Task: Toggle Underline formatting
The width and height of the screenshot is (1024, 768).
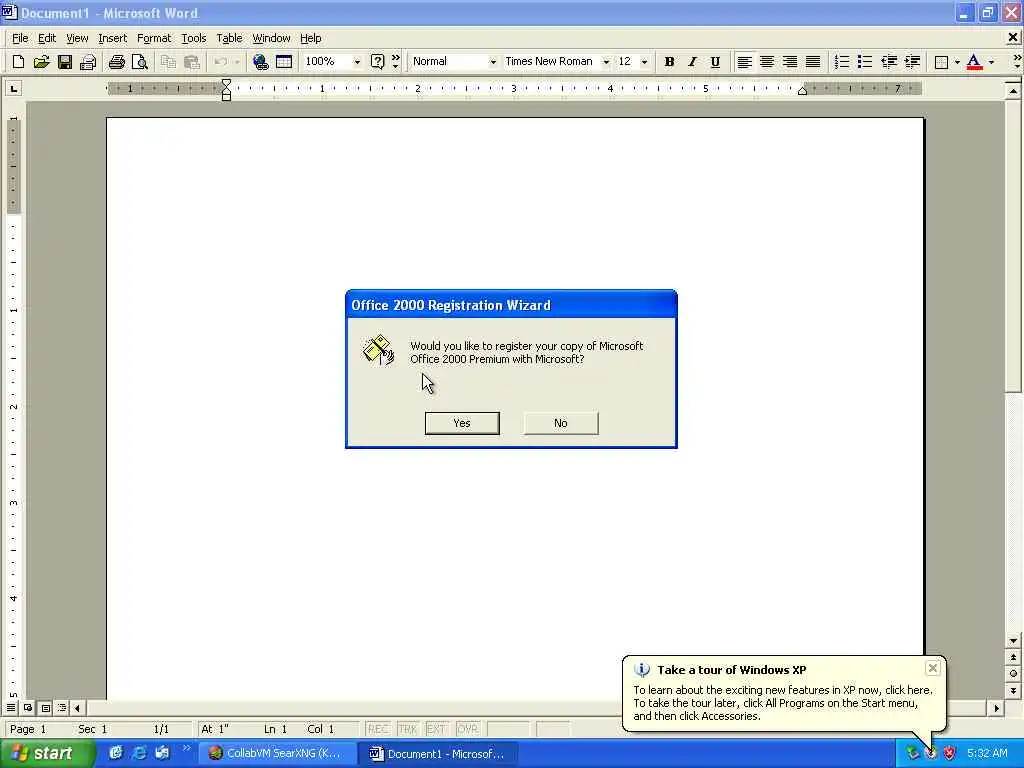Action: pyautogui.click(x=715, y=62)
